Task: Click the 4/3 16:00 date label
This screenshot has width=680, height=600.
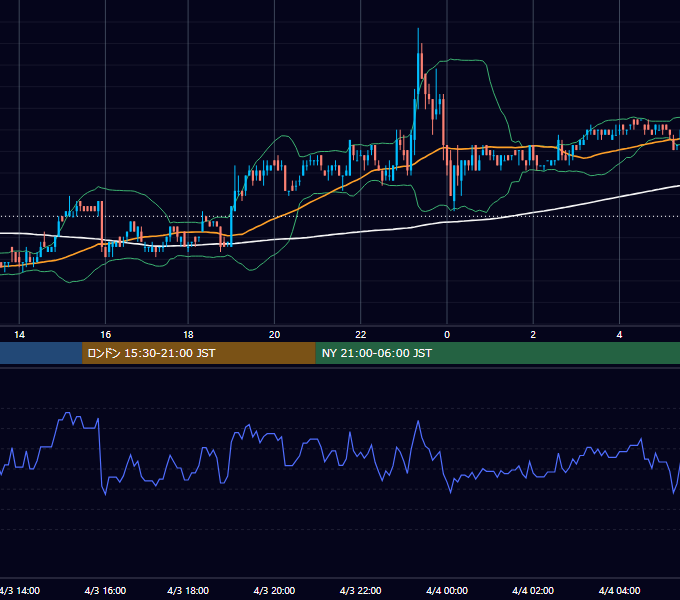Action: pyautogui.click(x=105, y=590)
